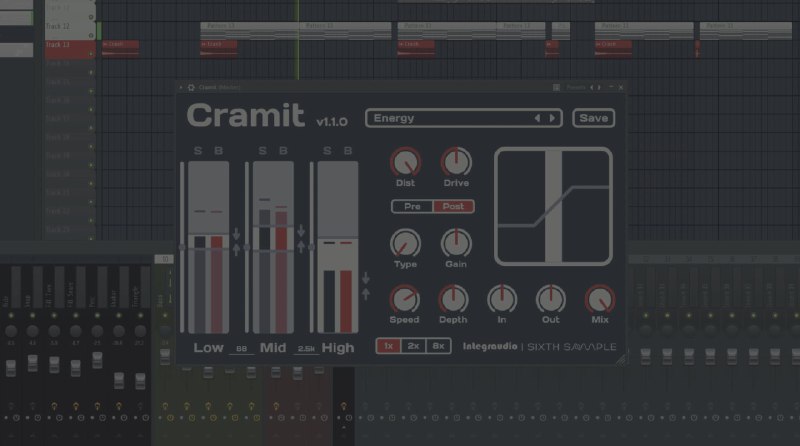The width and height of the screenshot is (800, 446).
Task: Select 1x oversampling
Action: [x=388, y=346]
